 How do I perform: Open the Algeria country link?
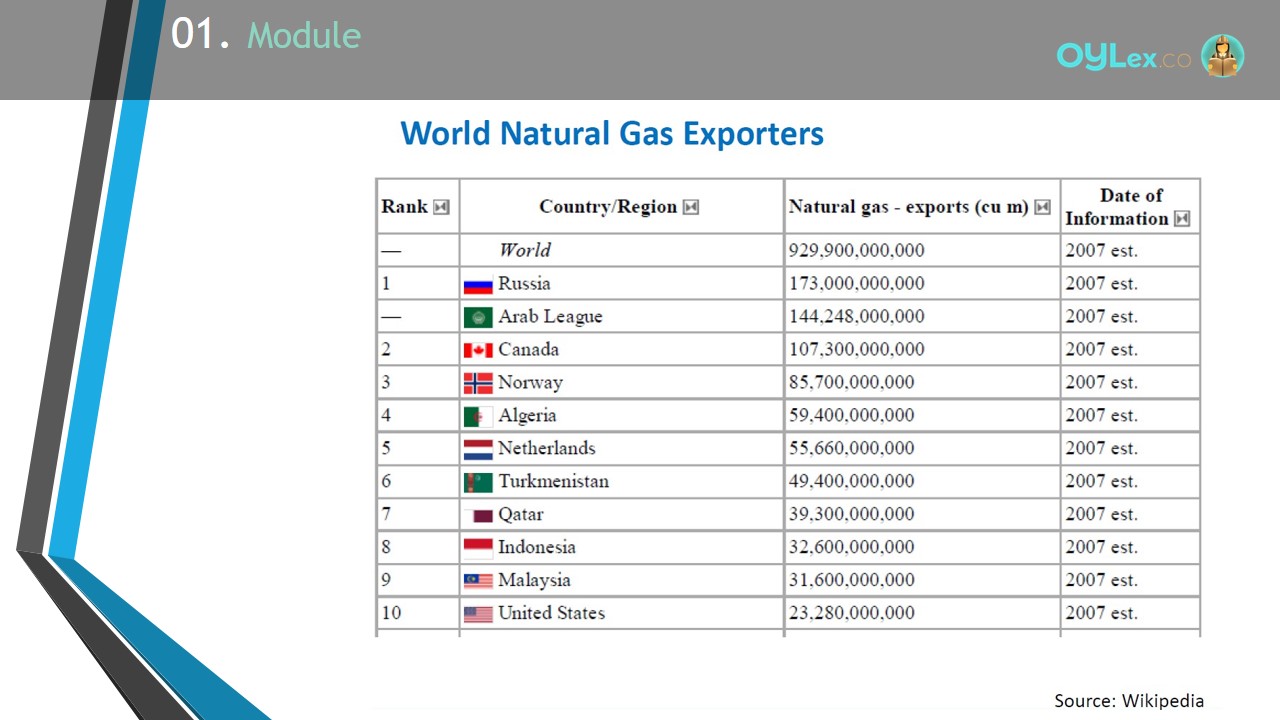pos(527,416)
